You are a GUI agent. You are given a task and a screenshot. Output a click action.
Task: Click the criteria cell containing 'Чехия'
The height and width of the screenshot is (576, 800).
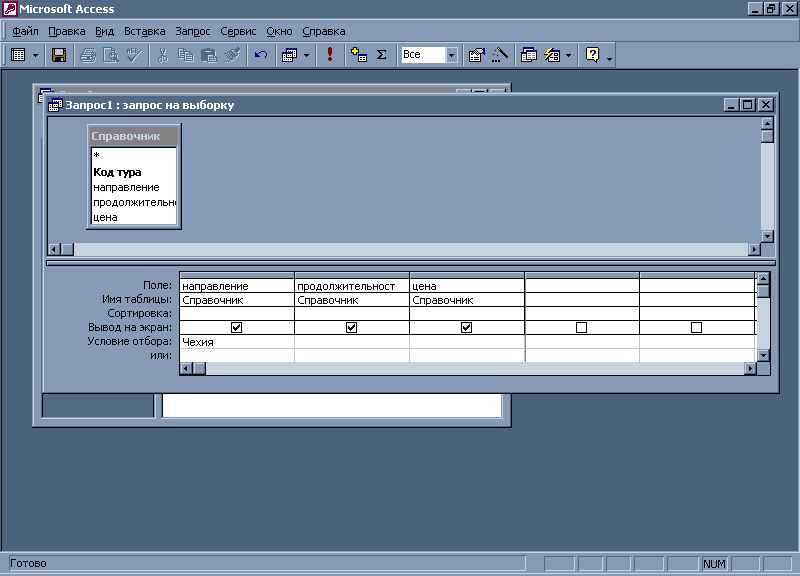[237, 342]
